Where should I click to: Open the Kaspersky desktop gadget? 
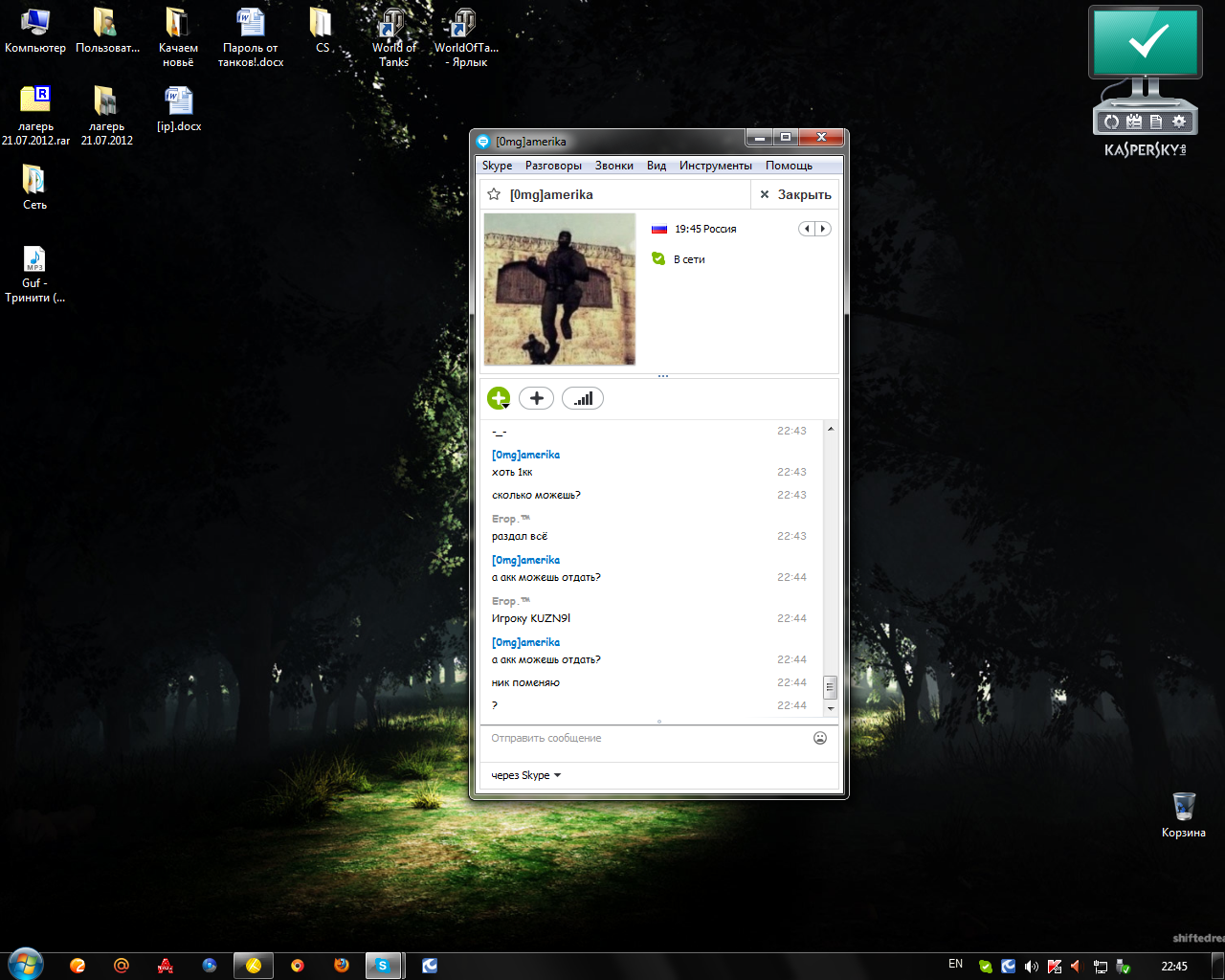point(1145,77)
